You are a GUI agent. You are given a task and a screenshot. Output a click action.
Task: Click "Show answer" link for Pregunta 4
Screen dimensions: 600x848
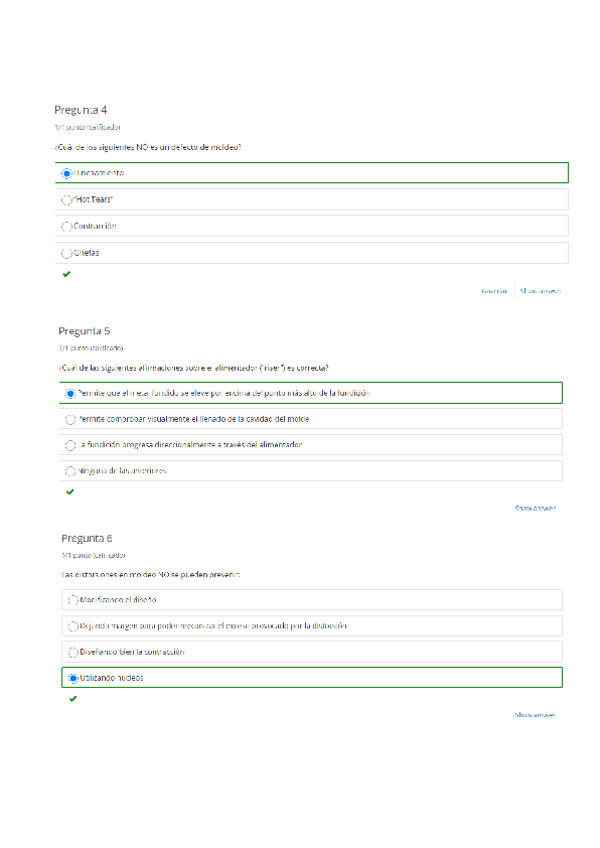click(x=540, y=291)
